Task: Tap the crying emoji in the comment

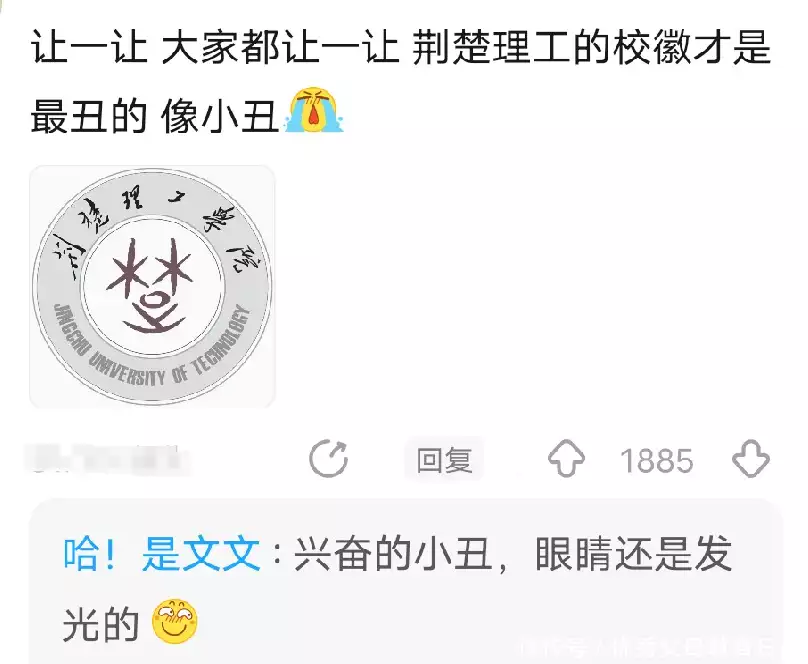Action: click(314, 111)
